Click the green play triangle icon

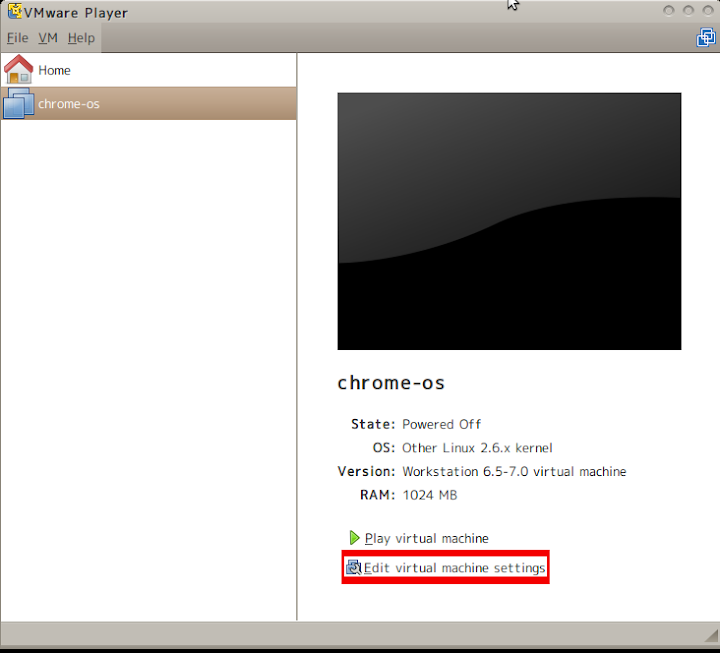pos(354,538)
